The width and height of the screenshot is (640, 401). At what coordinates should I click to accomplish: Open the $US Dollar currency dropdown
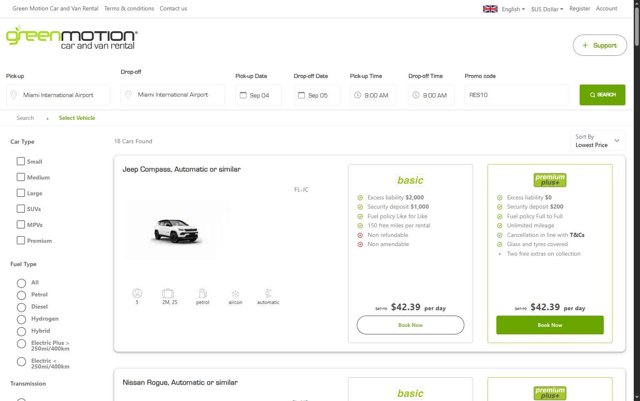[x=547, y=9]
